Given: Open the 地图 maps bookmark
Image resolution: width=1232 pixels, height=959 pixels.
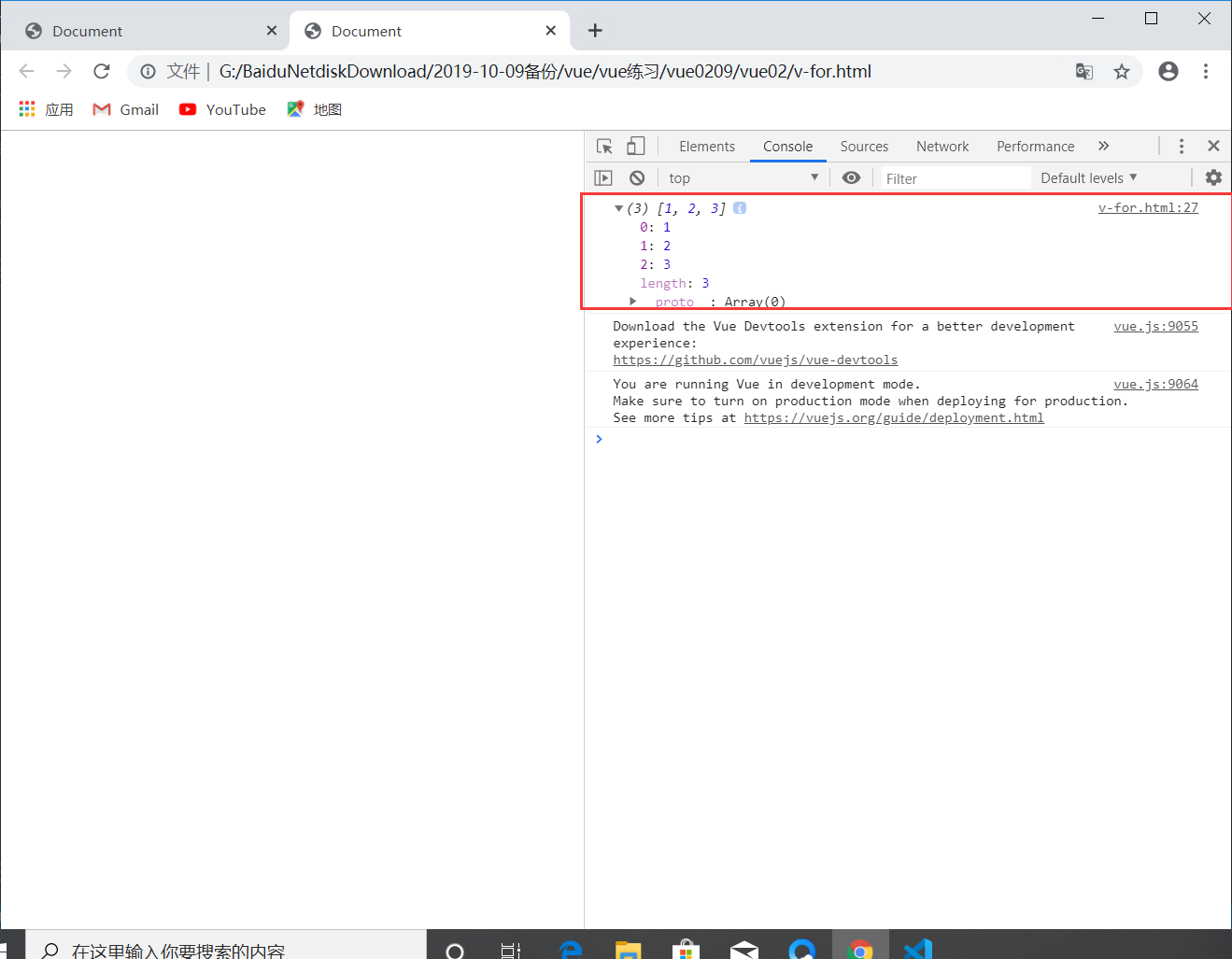Looking at the screenshot, I should (x=314, y=109).
